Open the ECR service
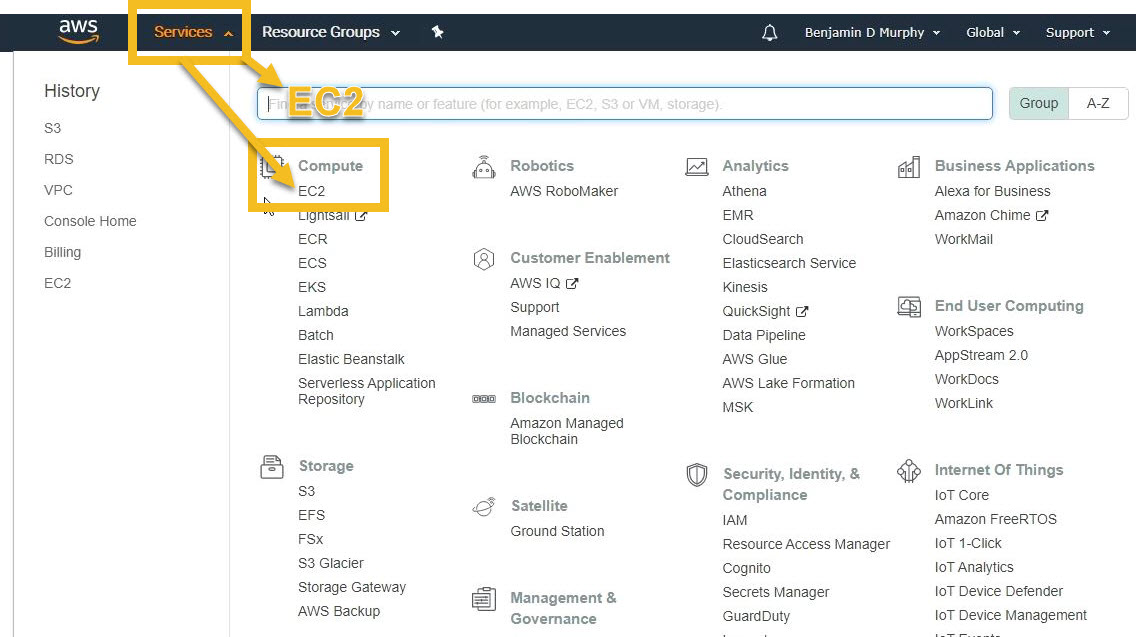This screenshot has height=637, width=1136. click(312, 239)
